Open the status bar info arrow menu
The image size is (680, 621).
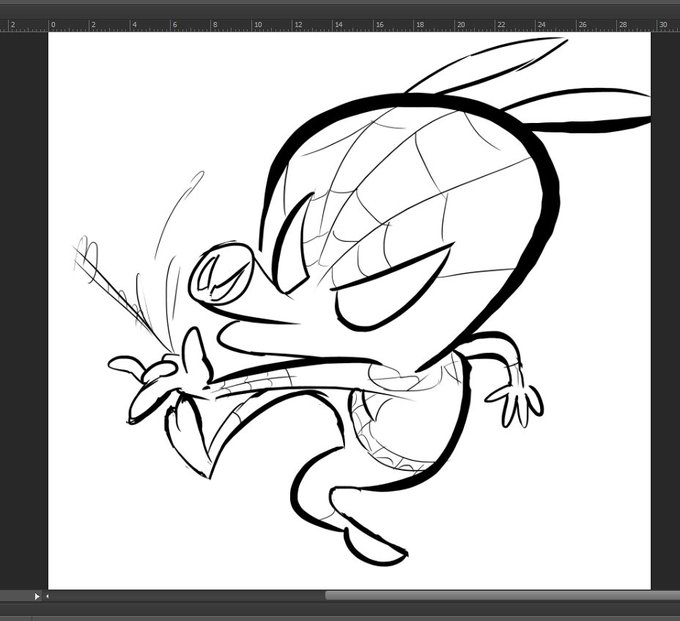click(x=37, y=596)
